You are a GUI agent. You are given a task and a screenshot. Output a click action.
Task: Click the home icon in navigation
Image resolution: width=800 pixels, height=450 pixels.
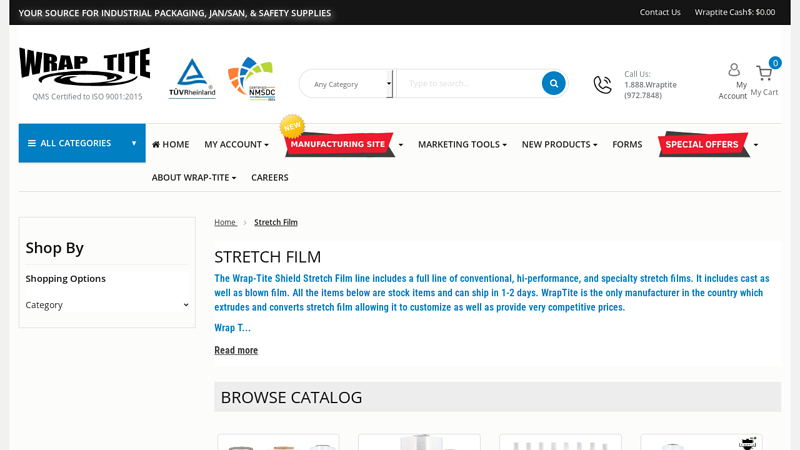click(156, 144)
